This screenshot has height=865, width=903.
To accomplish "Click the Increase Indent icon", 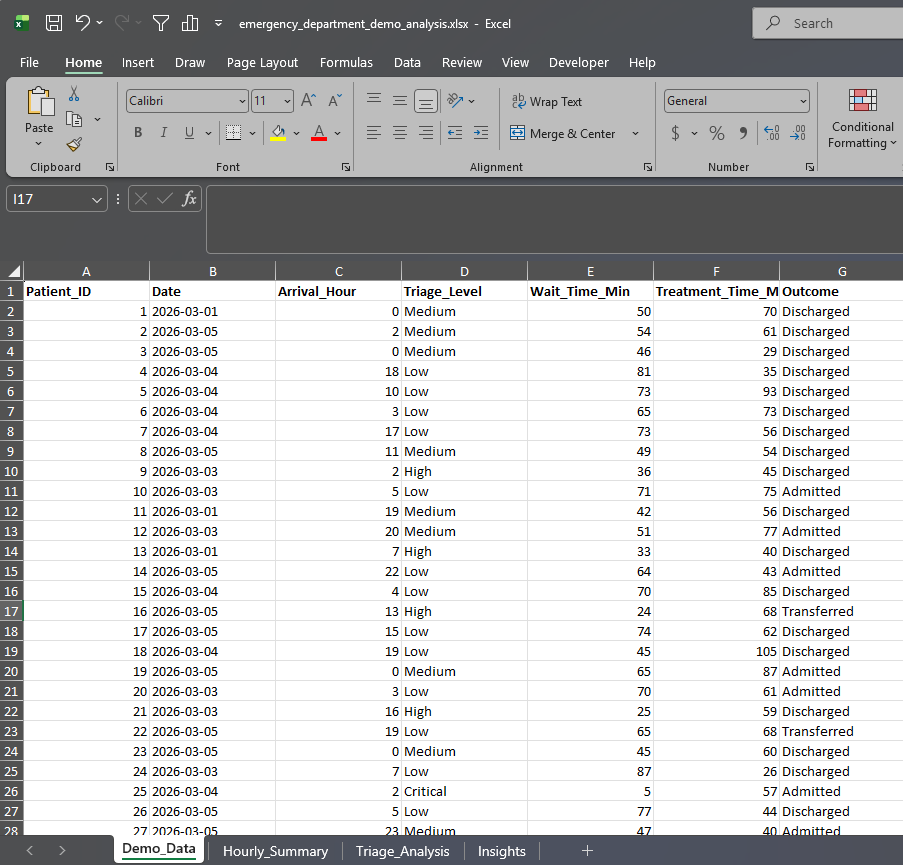I will 480,133.
